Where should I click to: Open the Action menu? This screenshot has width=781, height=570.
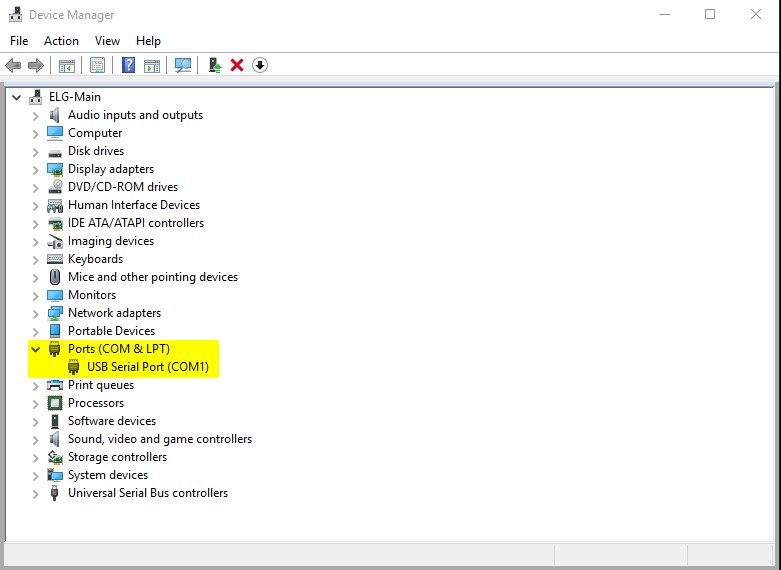[61, 41]
